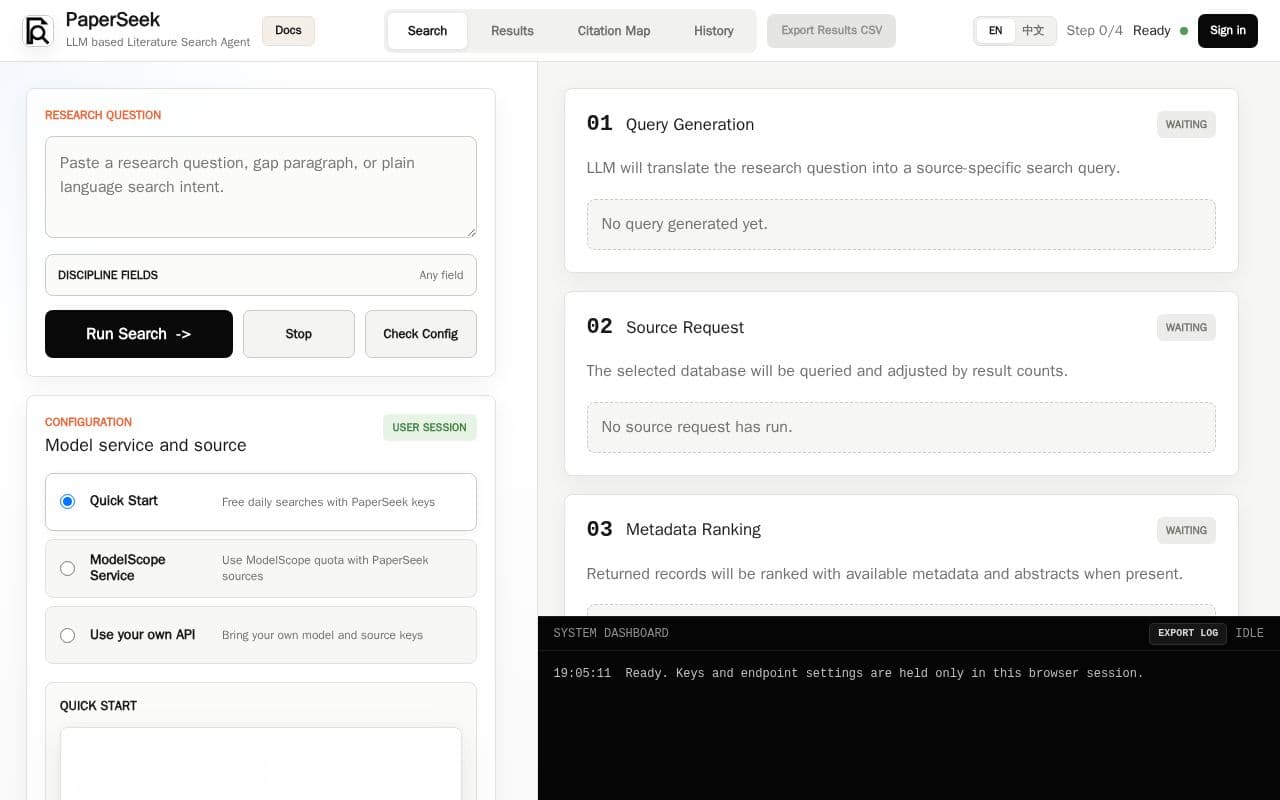Open the Citation Map tab

[614, 31]
